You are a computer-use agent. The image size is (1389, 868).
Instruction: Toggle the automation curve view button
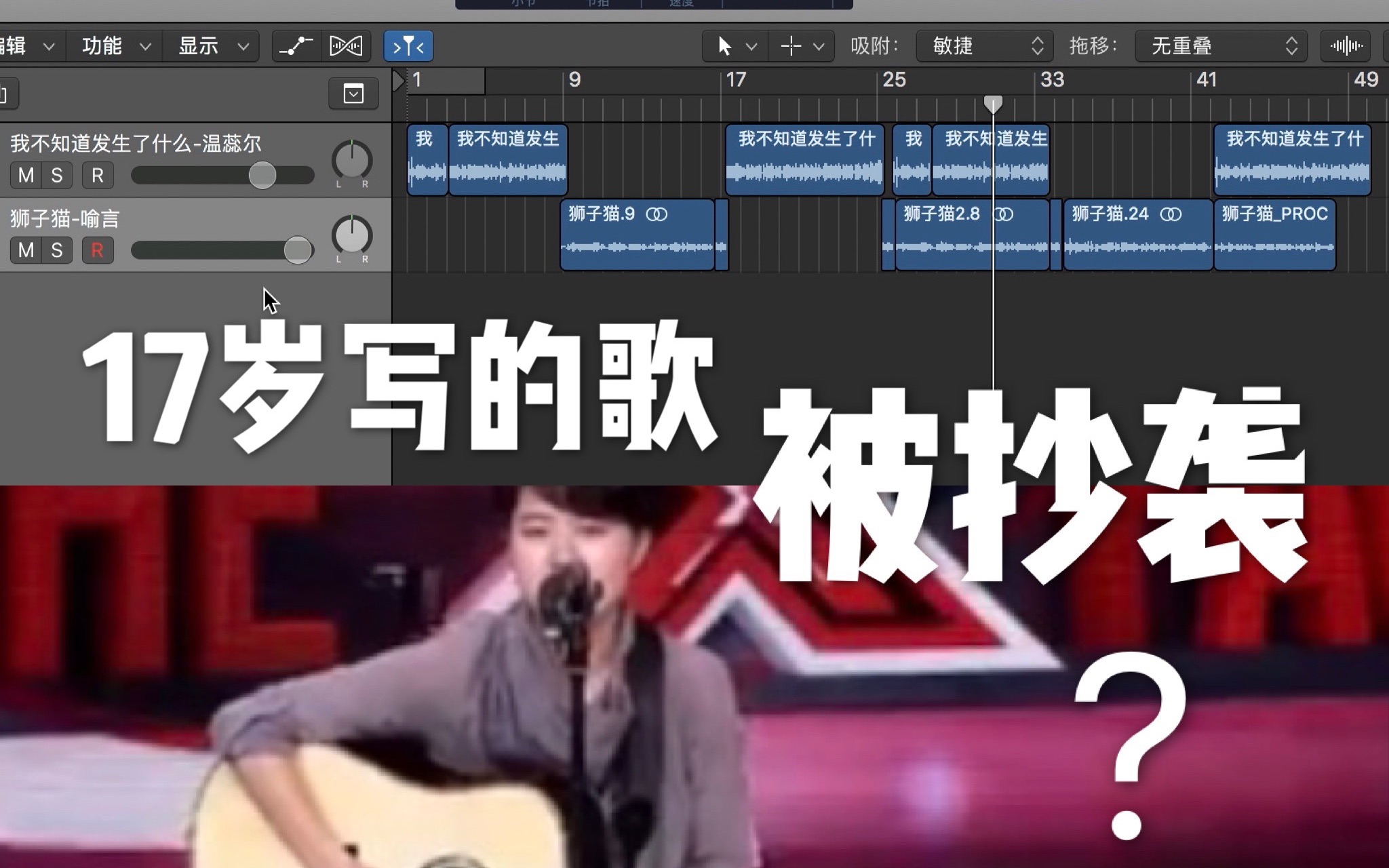point(296,46)
